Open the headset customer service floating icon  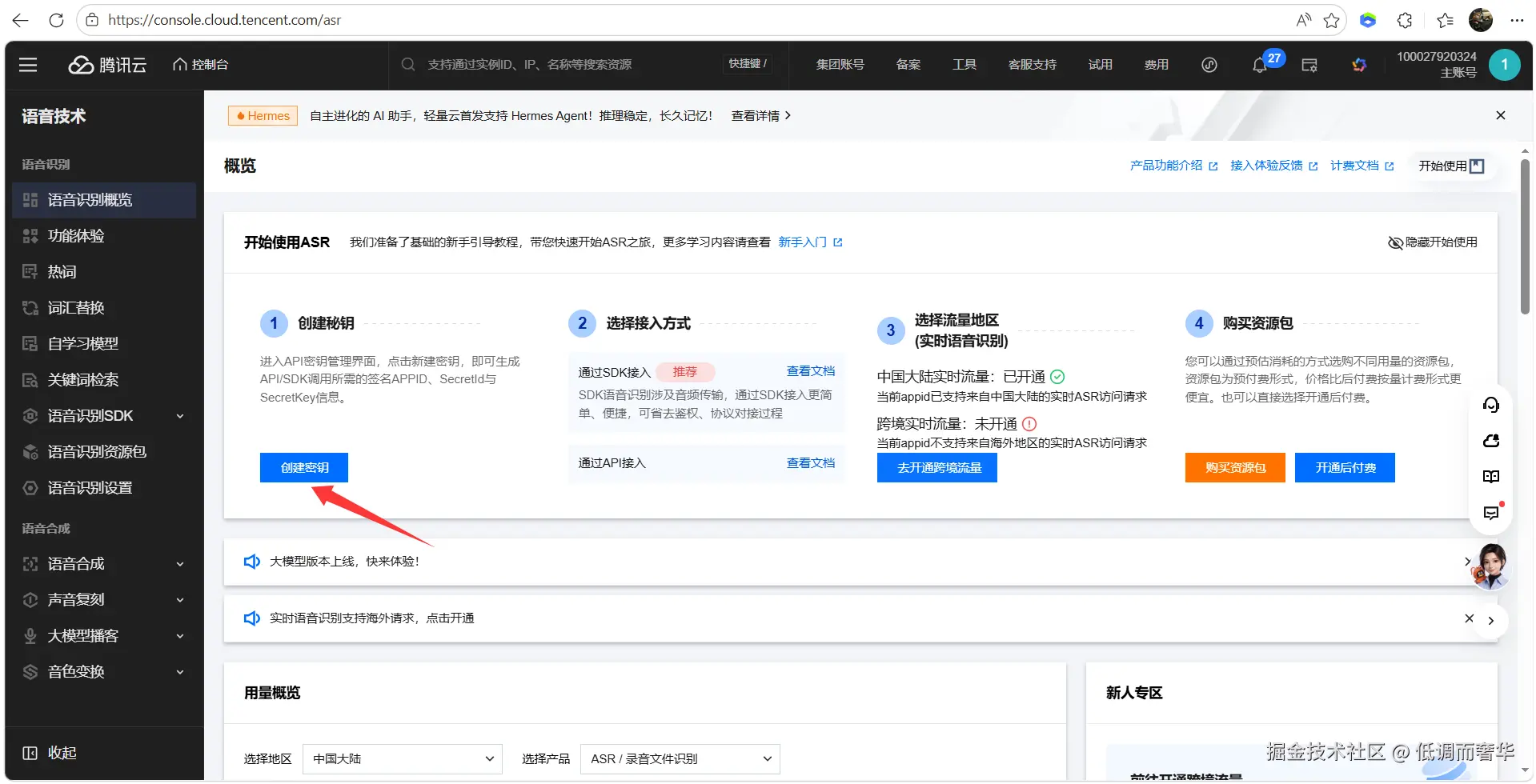pyautogui.click(x=1491, y=405)
